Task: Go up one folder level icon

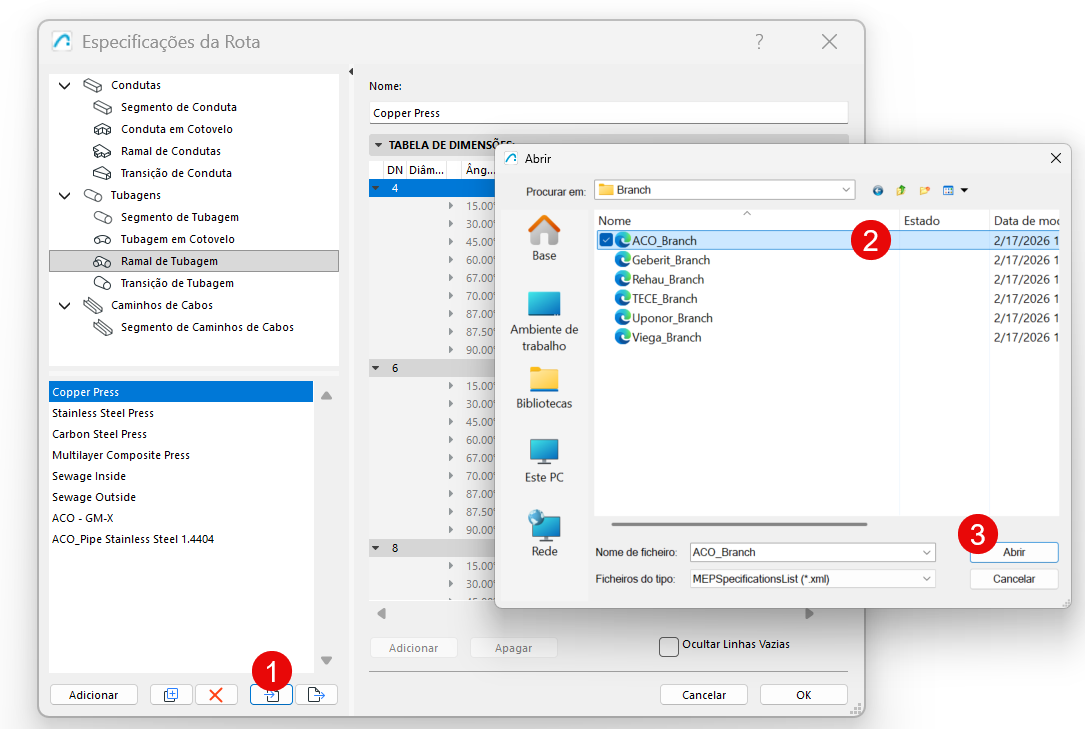Action: click(x=901, y=190)
